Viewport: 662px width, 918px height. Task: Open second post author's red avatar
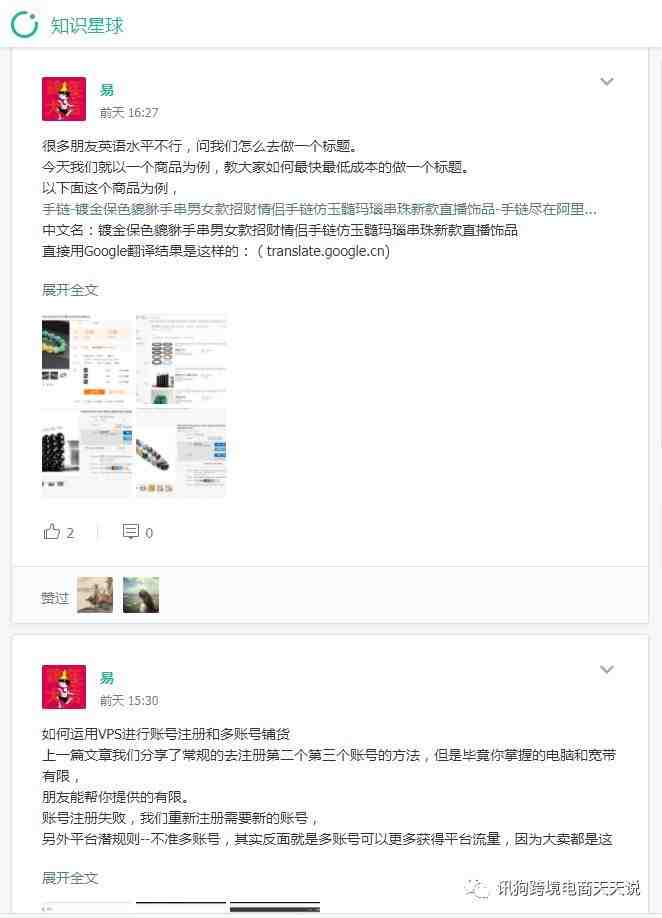[64, 687]
